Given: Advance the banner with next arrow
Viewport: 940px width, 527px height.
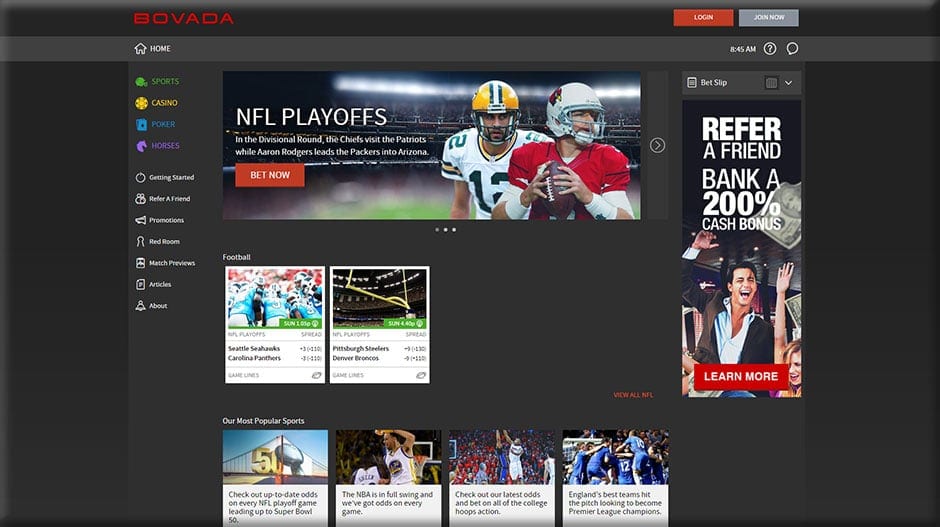Looking at the screenshot, I should (x=657, y=145).
